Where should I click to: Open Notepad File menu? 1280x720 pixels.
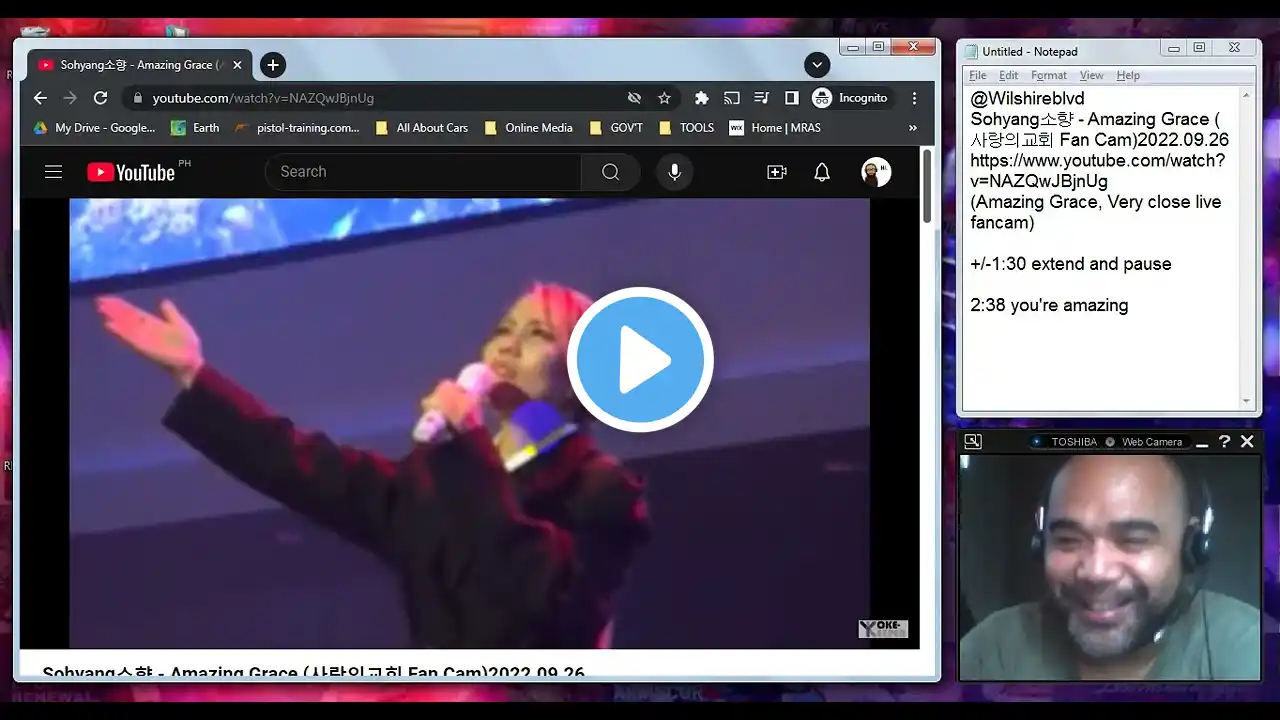[x=978, y=75]
